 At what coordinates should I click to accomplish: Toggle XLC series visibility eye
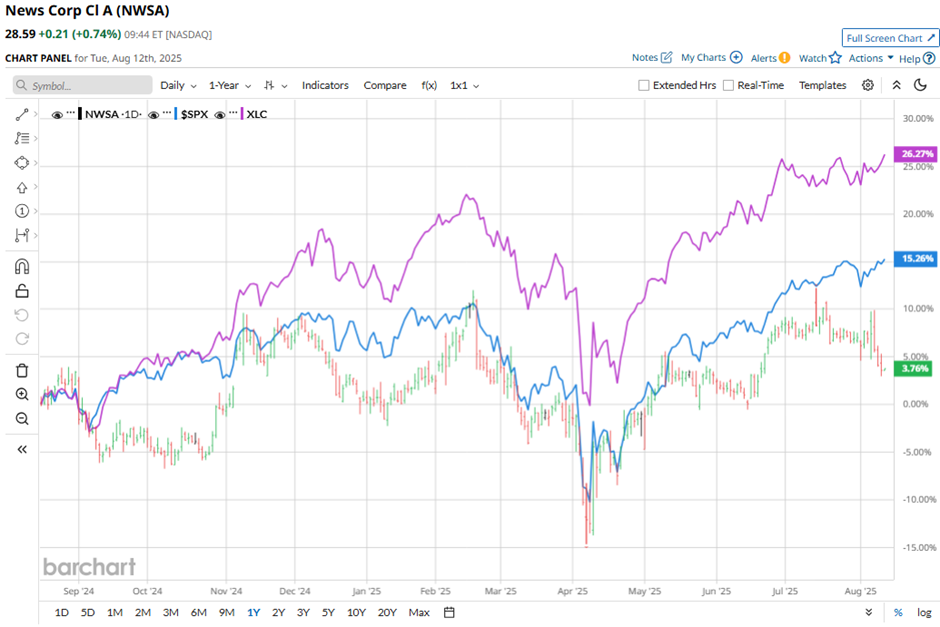pos(219,114)
